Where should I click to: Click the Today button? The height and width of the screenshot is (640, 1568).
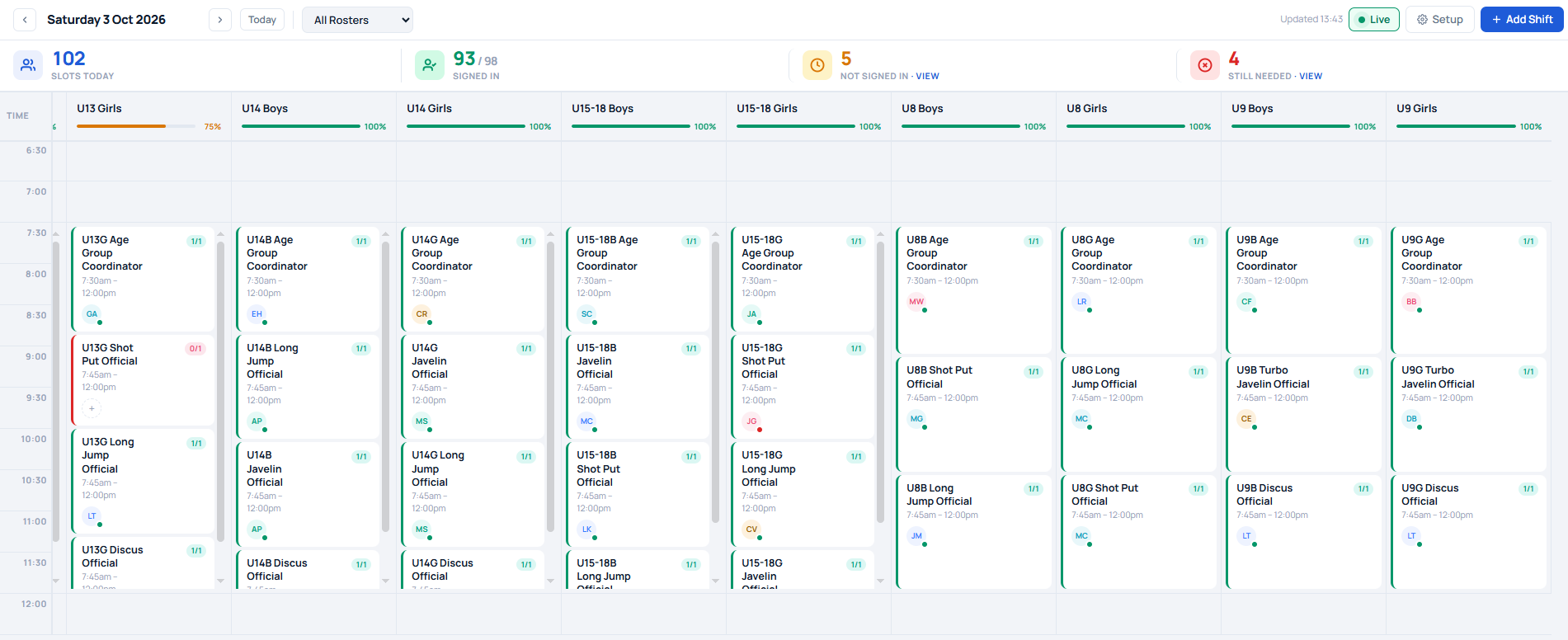tap(262, 20)
